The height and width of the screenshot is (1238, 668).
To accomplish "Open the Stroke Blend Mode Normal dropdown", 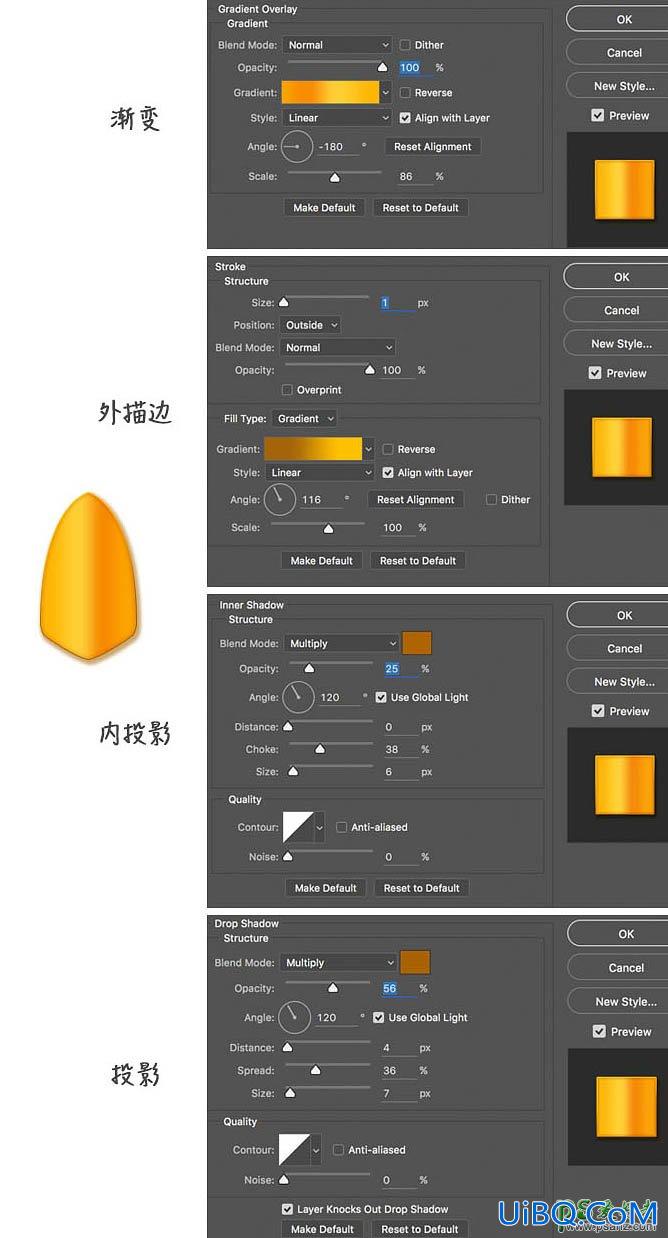I will coord(338,348).
